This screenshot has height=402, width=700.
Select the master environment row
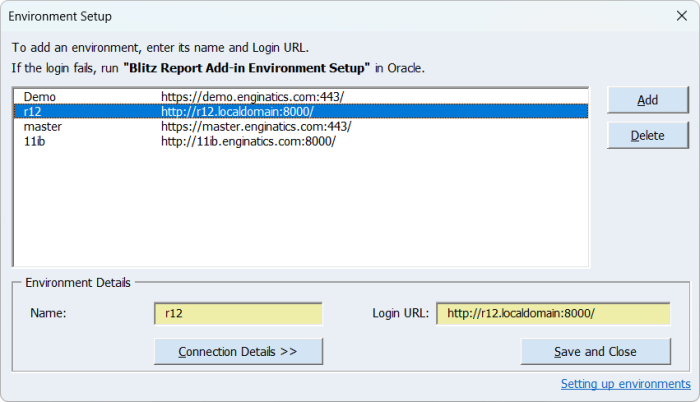pos(301,126)
